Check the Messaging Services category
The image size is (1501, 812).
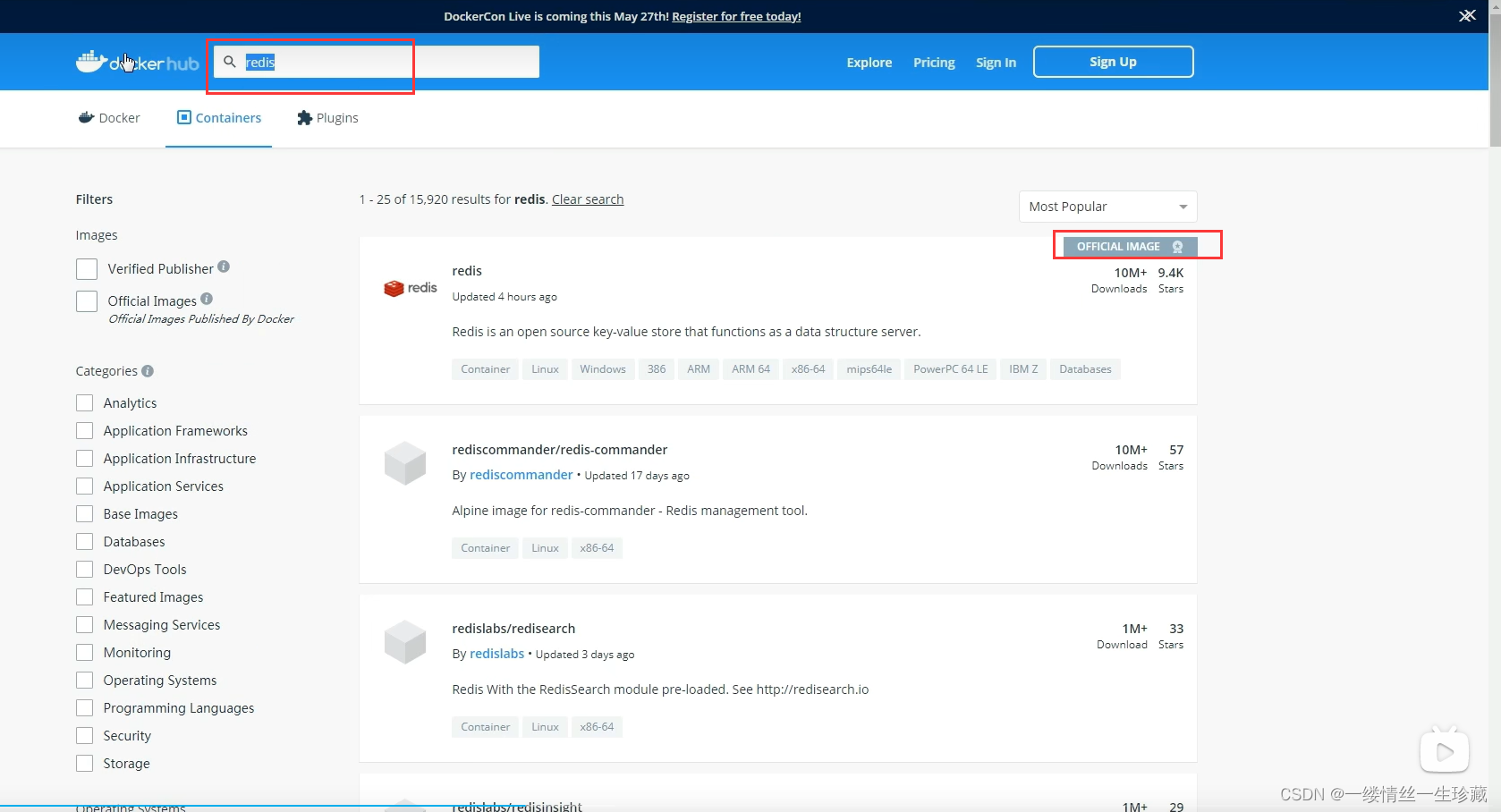pyautogui.click(x=85, y=624)
